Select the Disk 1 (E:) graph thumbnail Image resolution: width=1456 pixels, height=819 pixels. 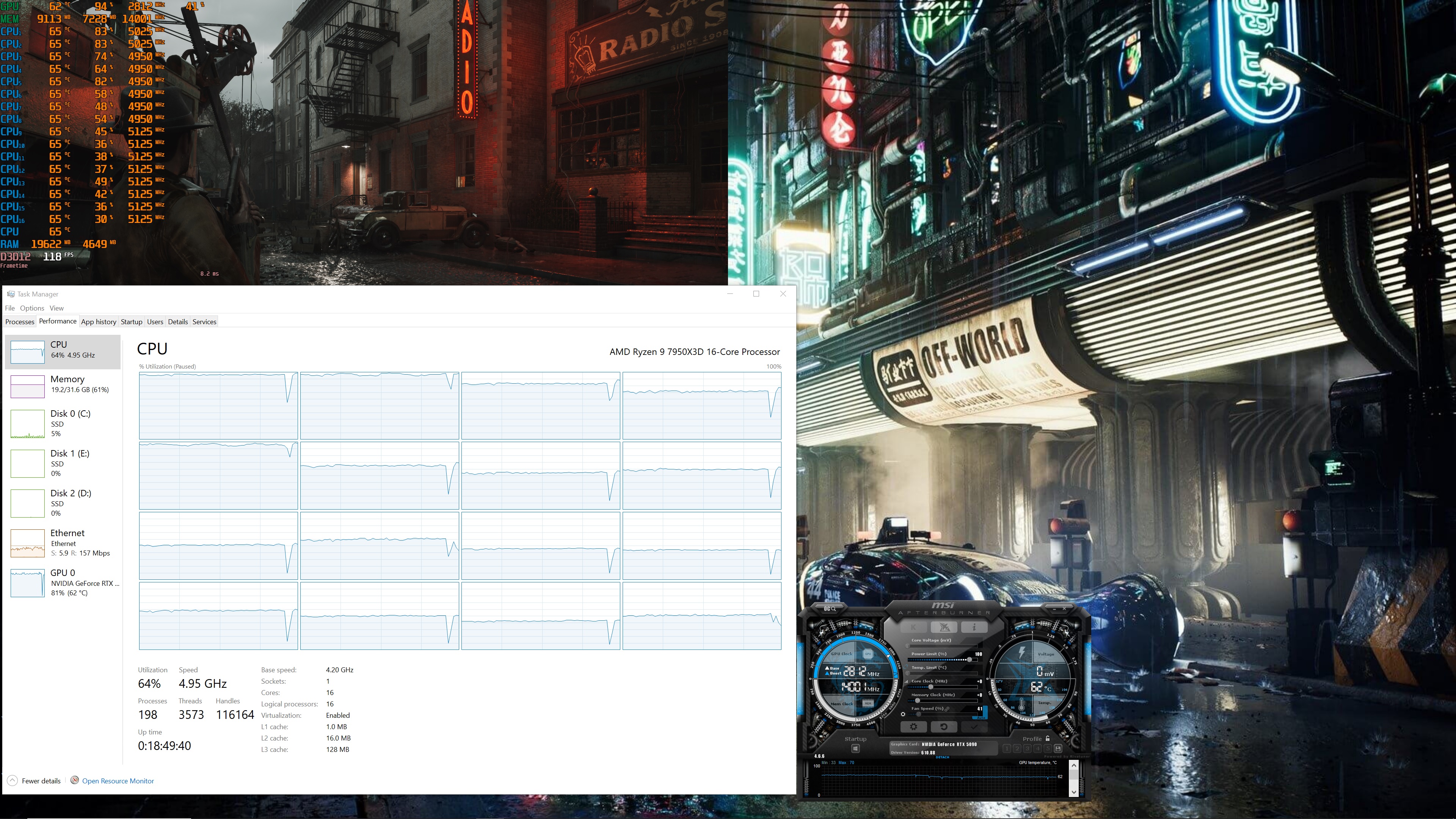[x=28, y=463]
